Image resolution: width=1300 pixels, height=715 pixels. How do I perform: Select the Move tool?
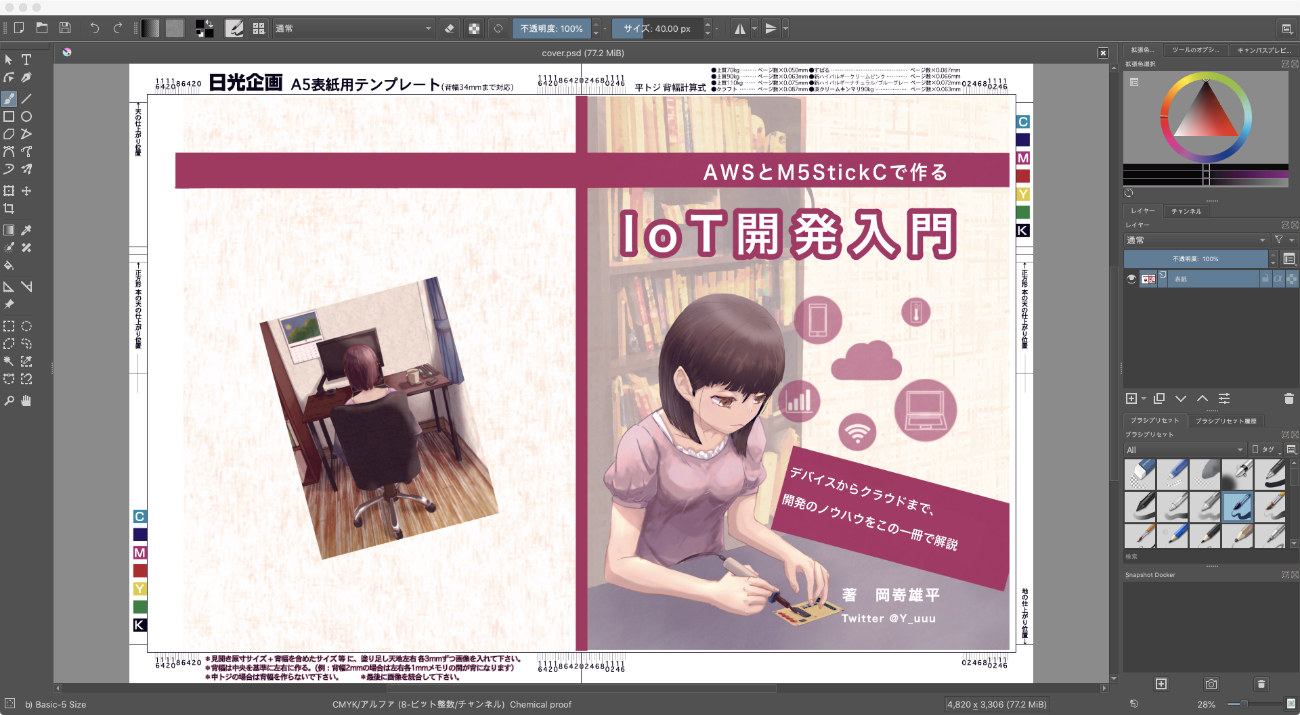click(27, 191)
